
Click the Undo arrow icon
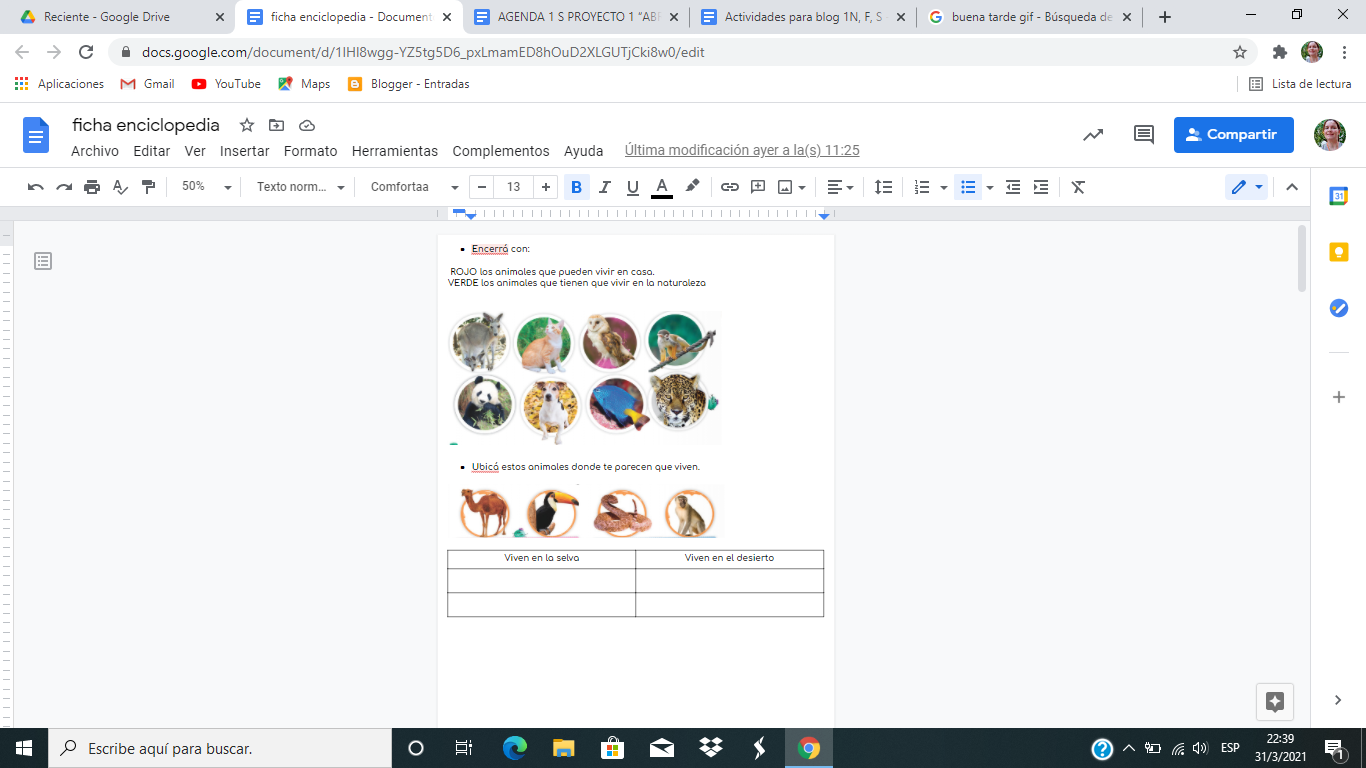(x=36, y=187)
